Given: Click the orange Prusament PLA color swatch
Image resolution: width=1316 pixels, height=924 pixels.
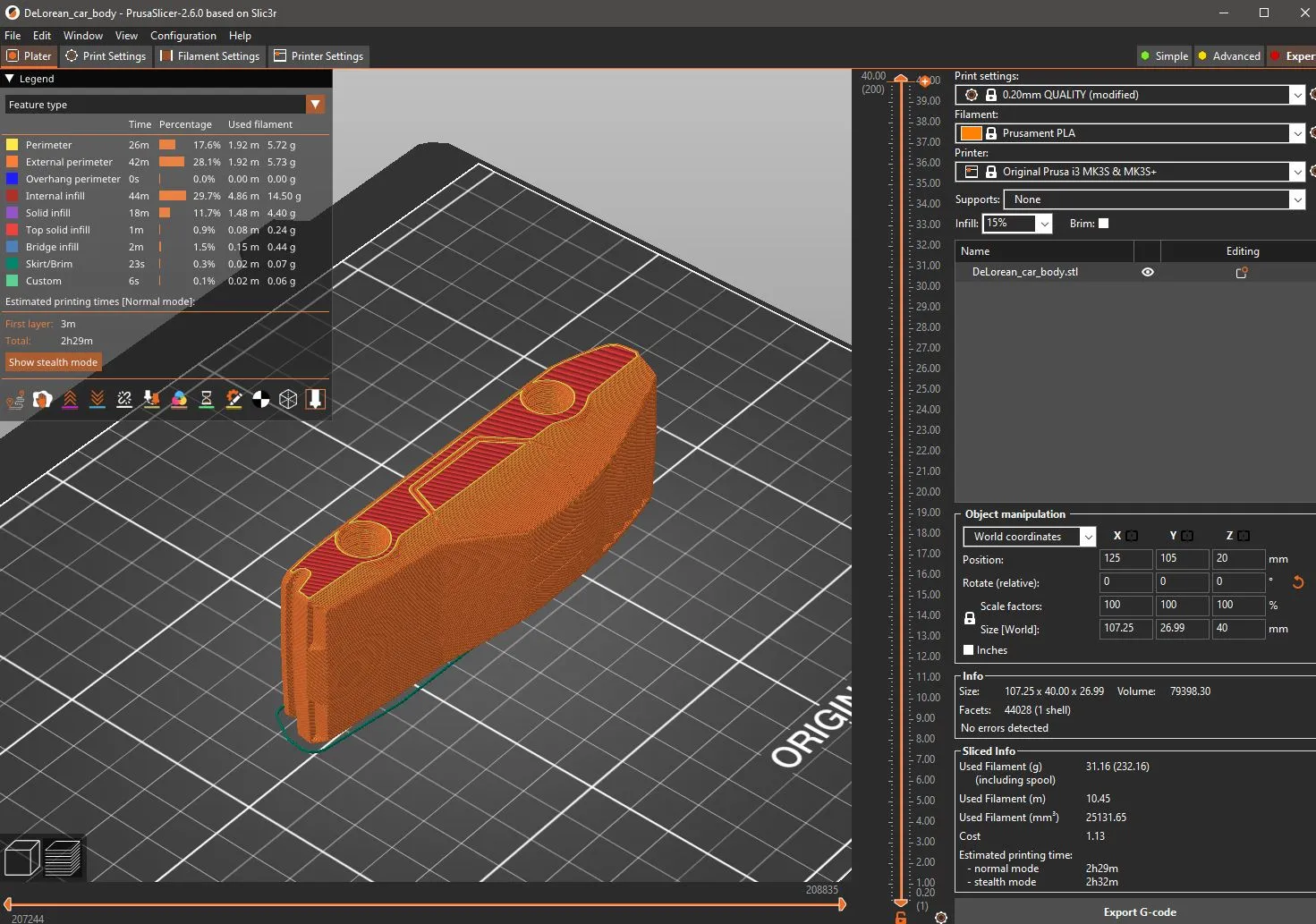Looking at the screenshot, I should [971, 133].
